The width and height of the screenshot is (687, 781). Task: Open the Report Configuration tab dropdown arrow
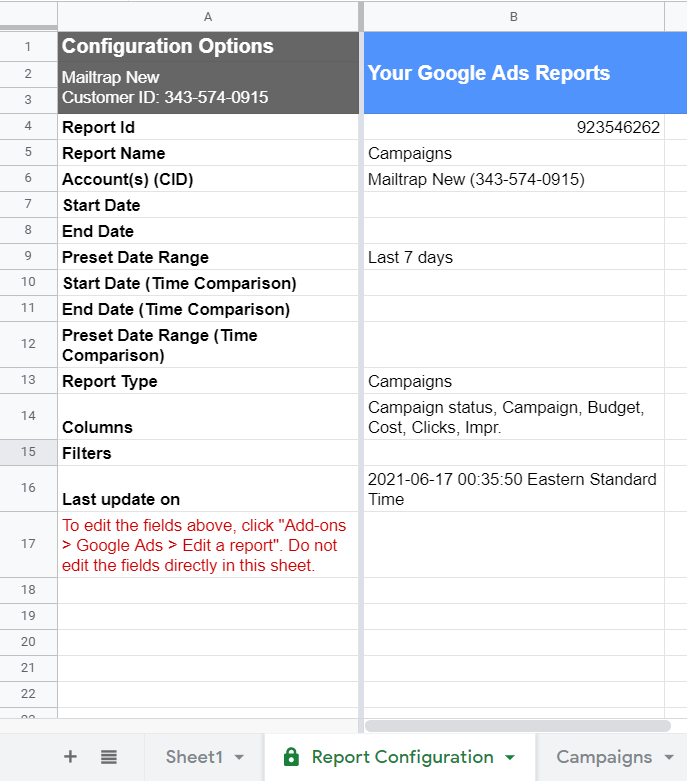(x=510, y=758)
